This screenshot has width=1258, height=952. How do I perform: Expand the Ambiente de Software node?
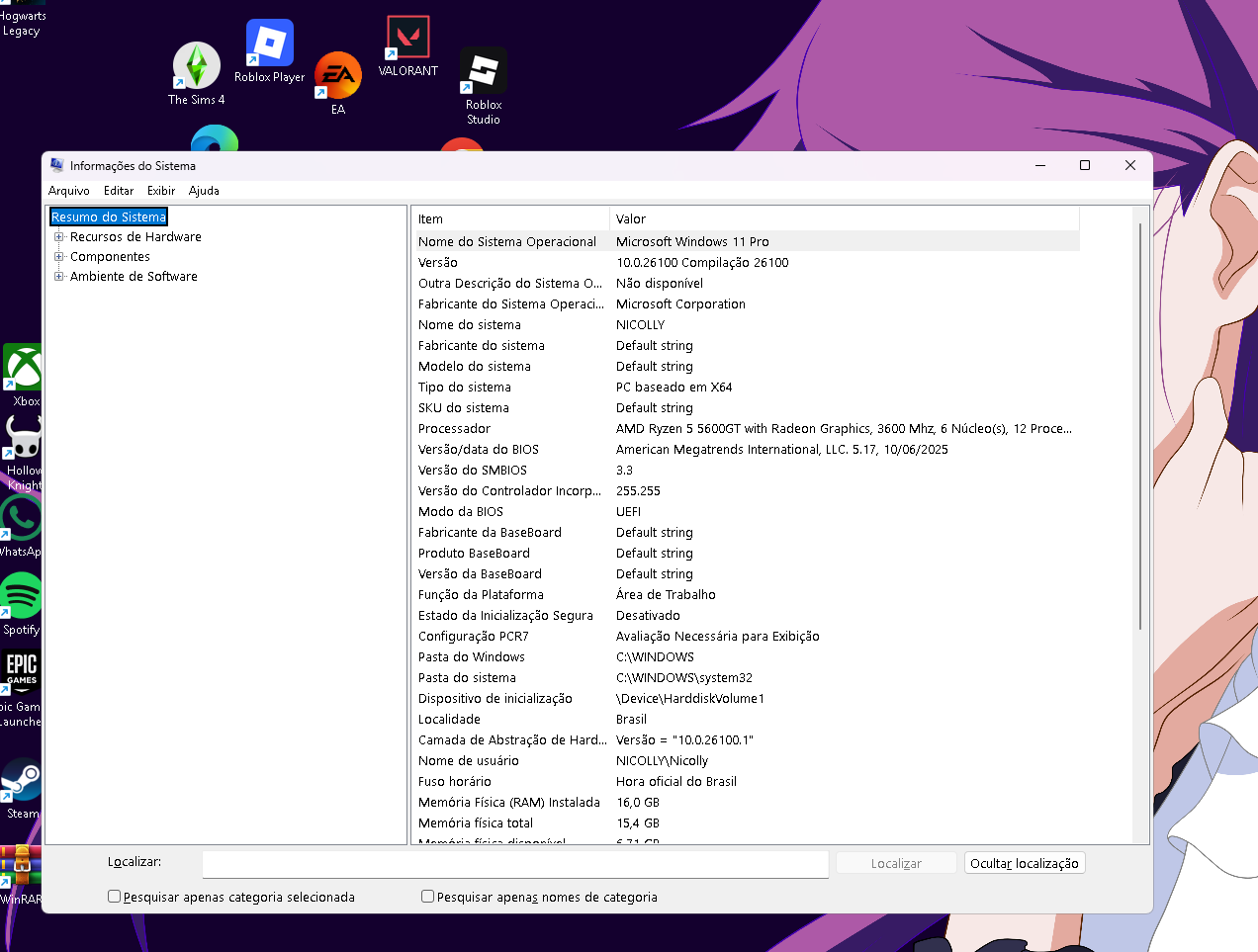(59, 277)
